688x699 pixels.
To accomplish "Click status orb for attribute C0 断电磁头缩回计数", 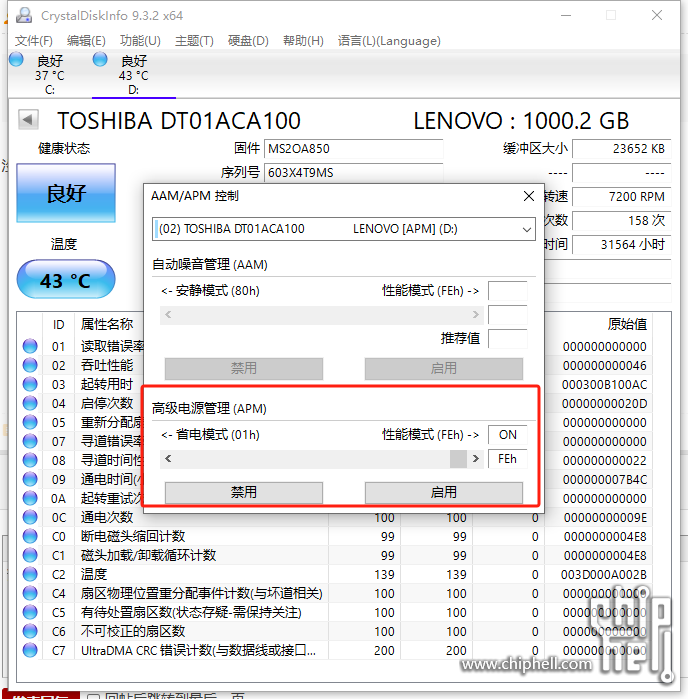I will (30, 536).
